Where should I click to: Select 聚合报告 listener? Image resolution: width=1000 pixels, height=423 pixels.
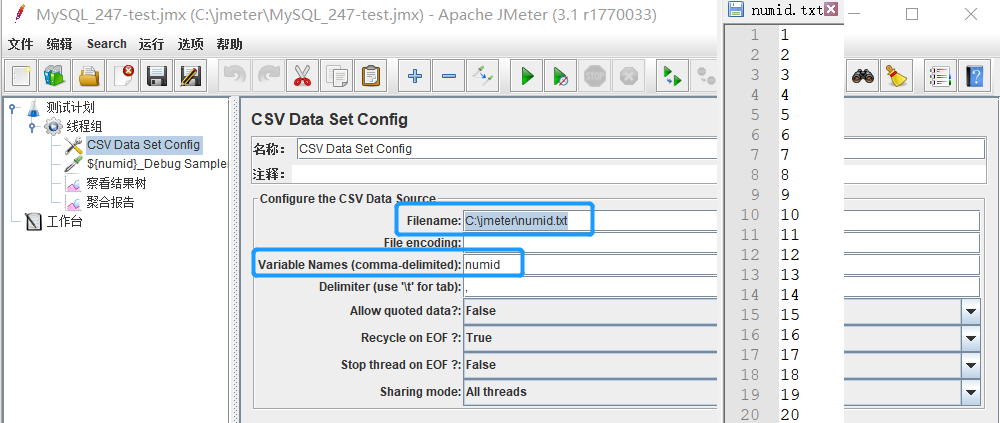(110, 203)
